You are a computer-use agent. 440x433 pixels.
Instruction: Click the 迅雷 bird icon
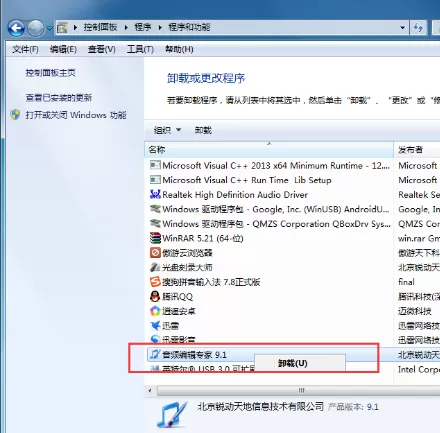pos(155,325)
